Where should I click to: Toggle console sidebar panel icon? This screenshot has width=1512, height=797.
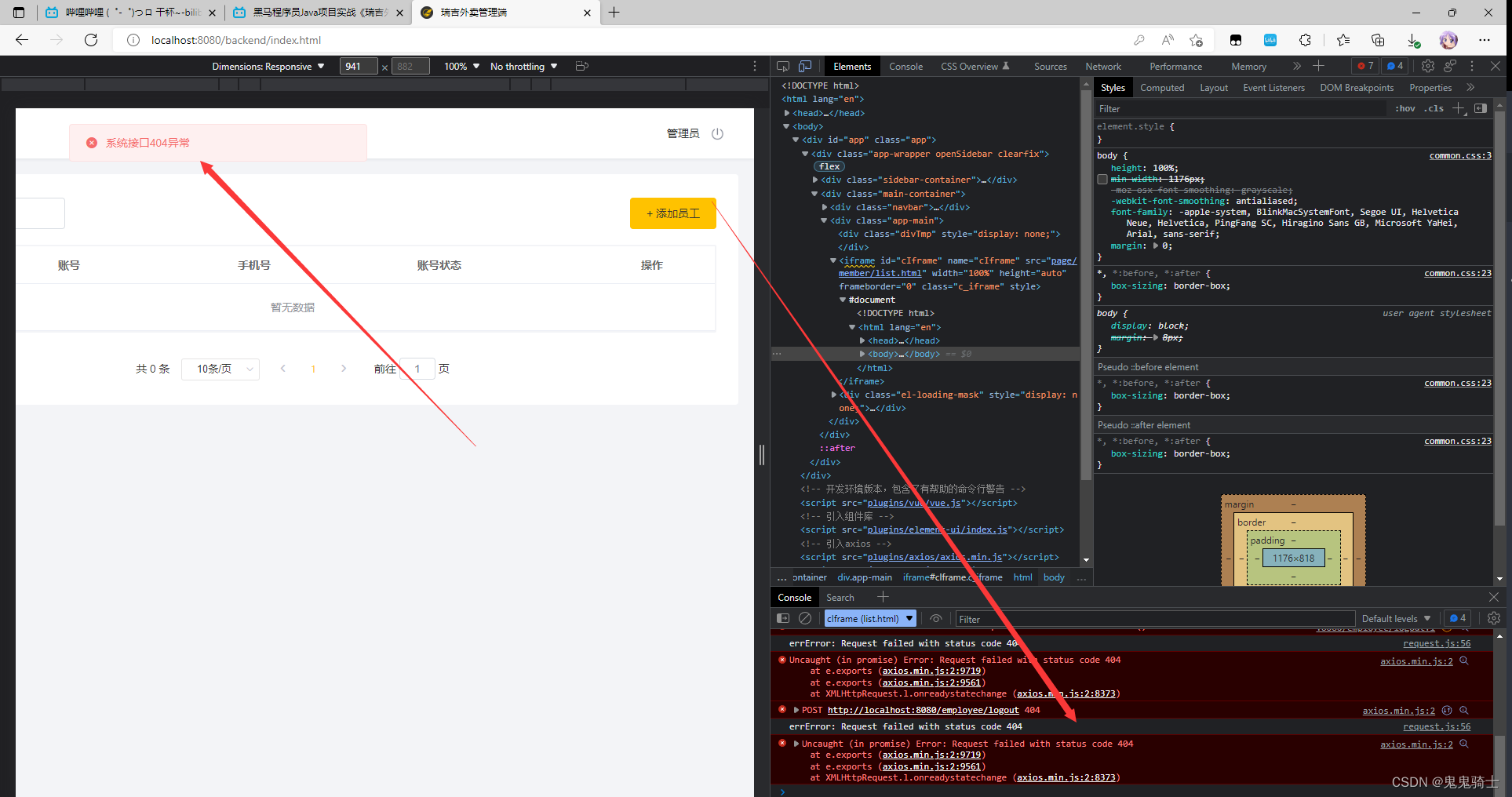783,618
